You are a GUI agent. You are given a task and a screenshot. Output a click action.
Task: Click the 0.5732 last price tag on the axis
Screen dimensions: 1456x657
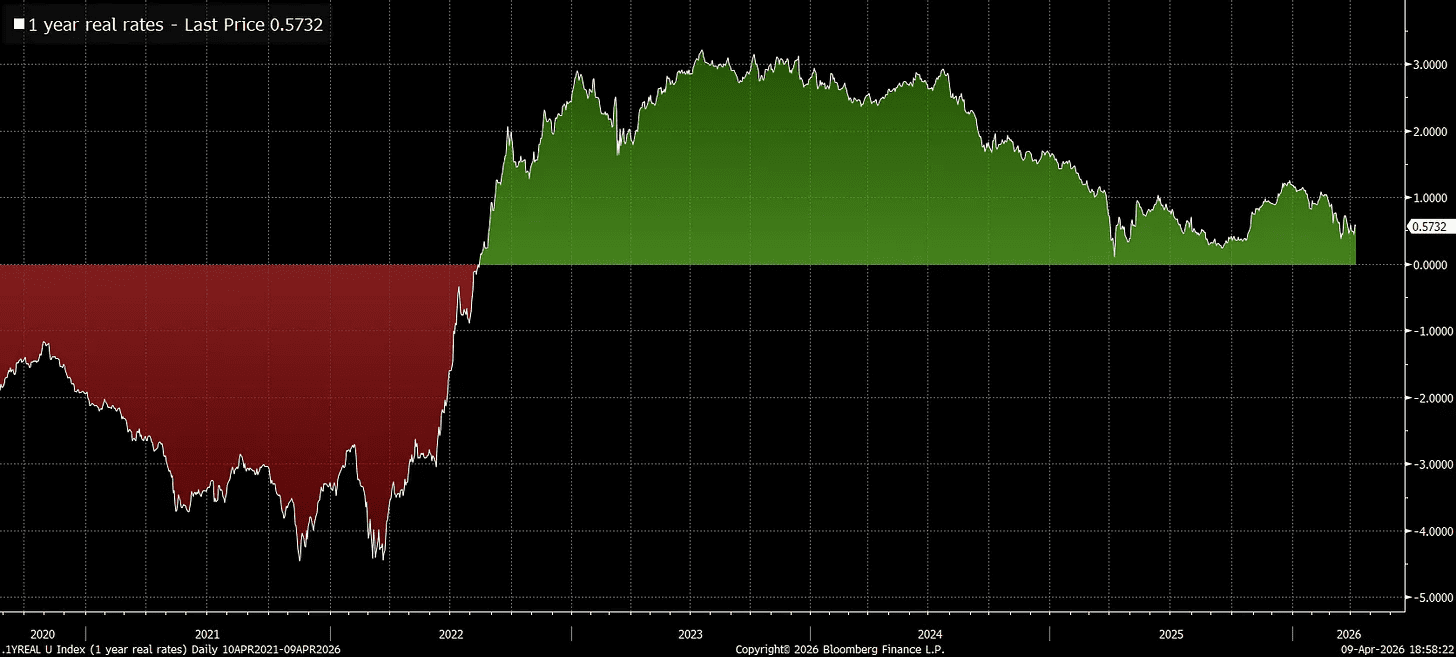[x=1428, y=227]
